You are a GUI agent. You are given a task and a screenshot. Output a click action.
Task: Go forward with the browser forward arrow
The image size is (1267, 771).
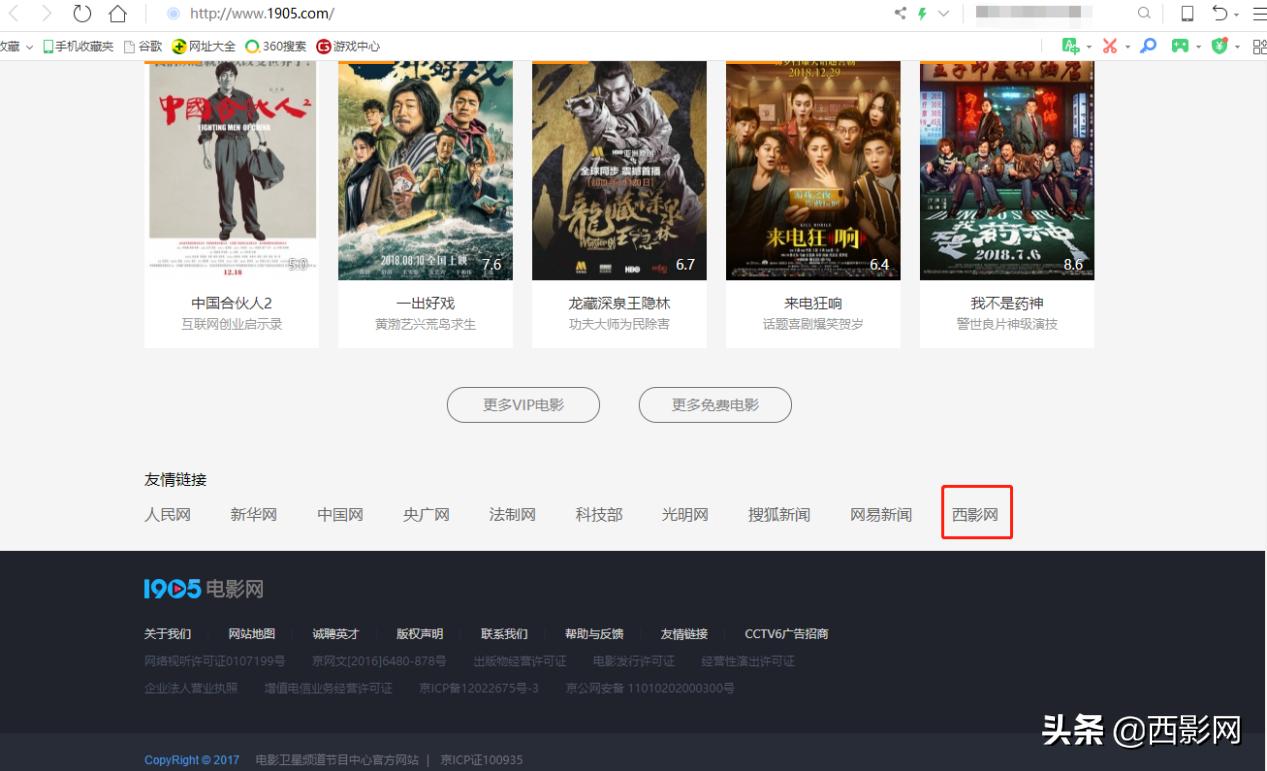[47, 13]
